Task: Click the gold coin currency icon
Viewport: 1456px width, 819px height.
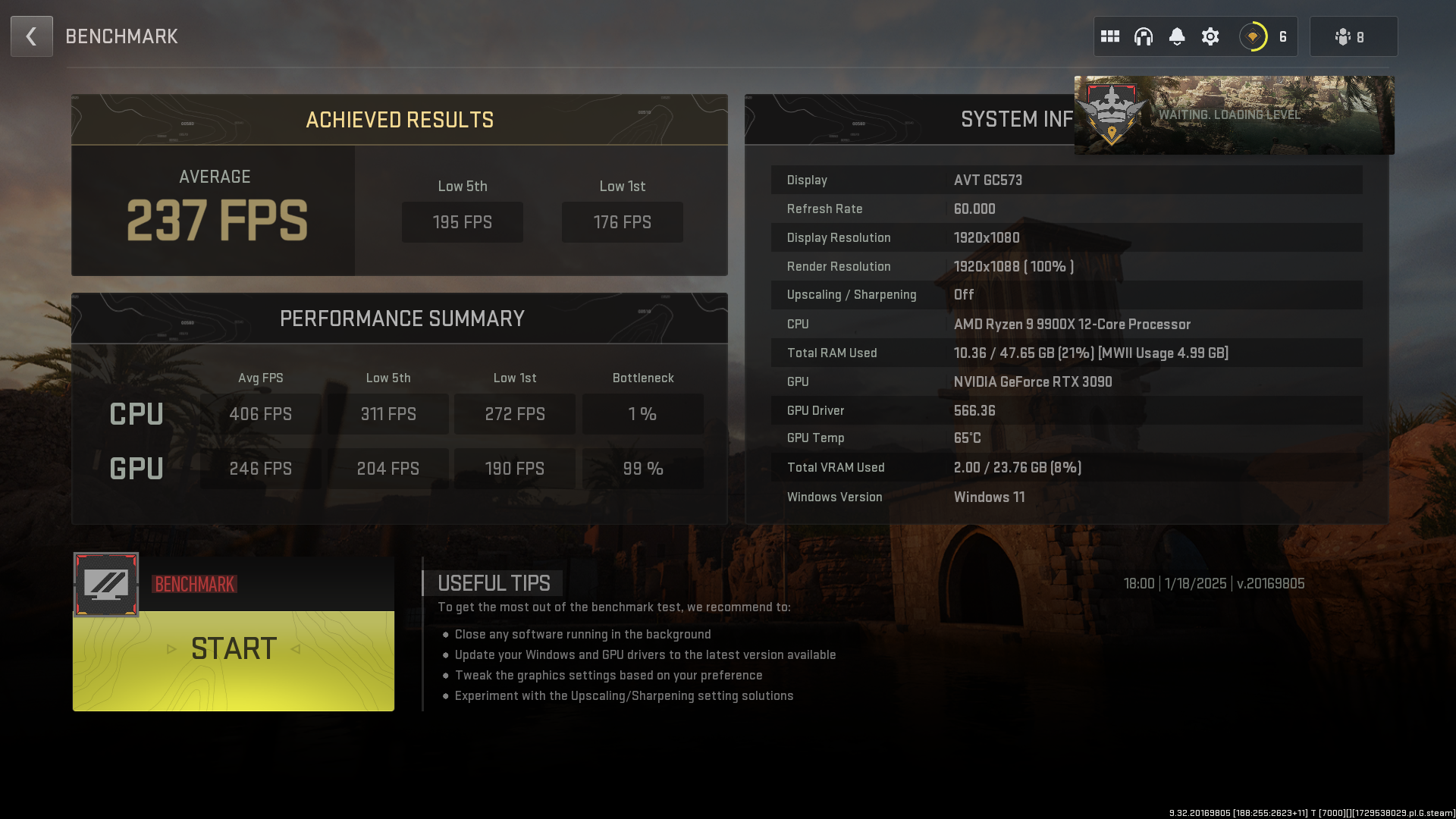Action: pyautogui.click(x=1253, y=36)
